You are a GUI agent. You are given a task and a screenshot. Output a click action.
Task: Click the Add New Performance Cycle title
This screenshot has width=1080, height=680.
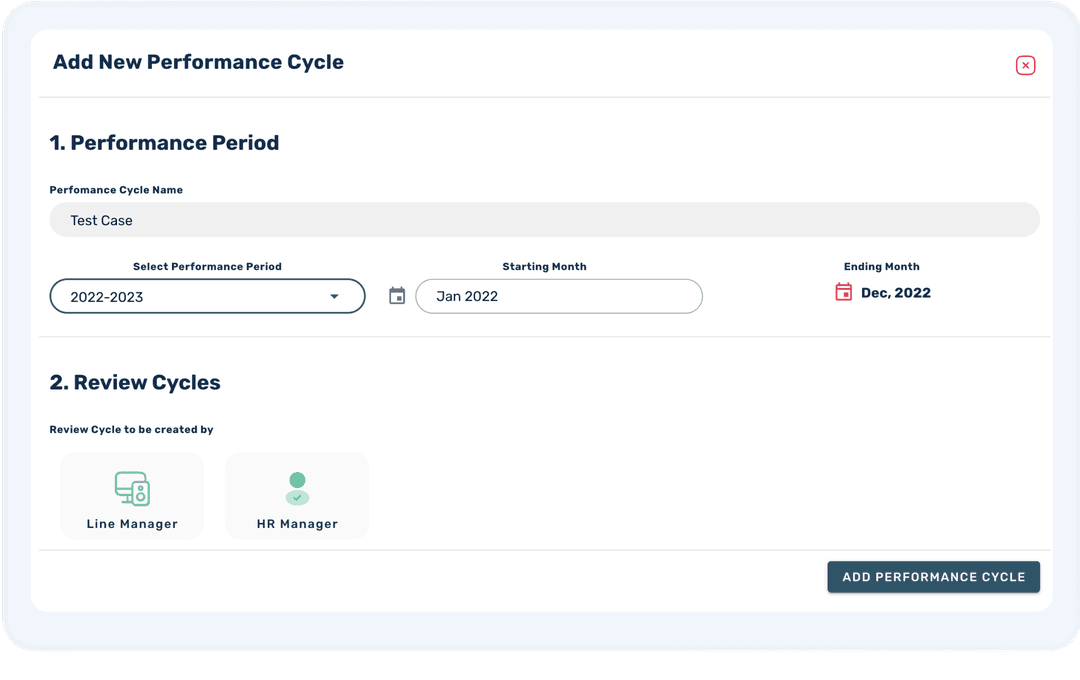(198, 62)
